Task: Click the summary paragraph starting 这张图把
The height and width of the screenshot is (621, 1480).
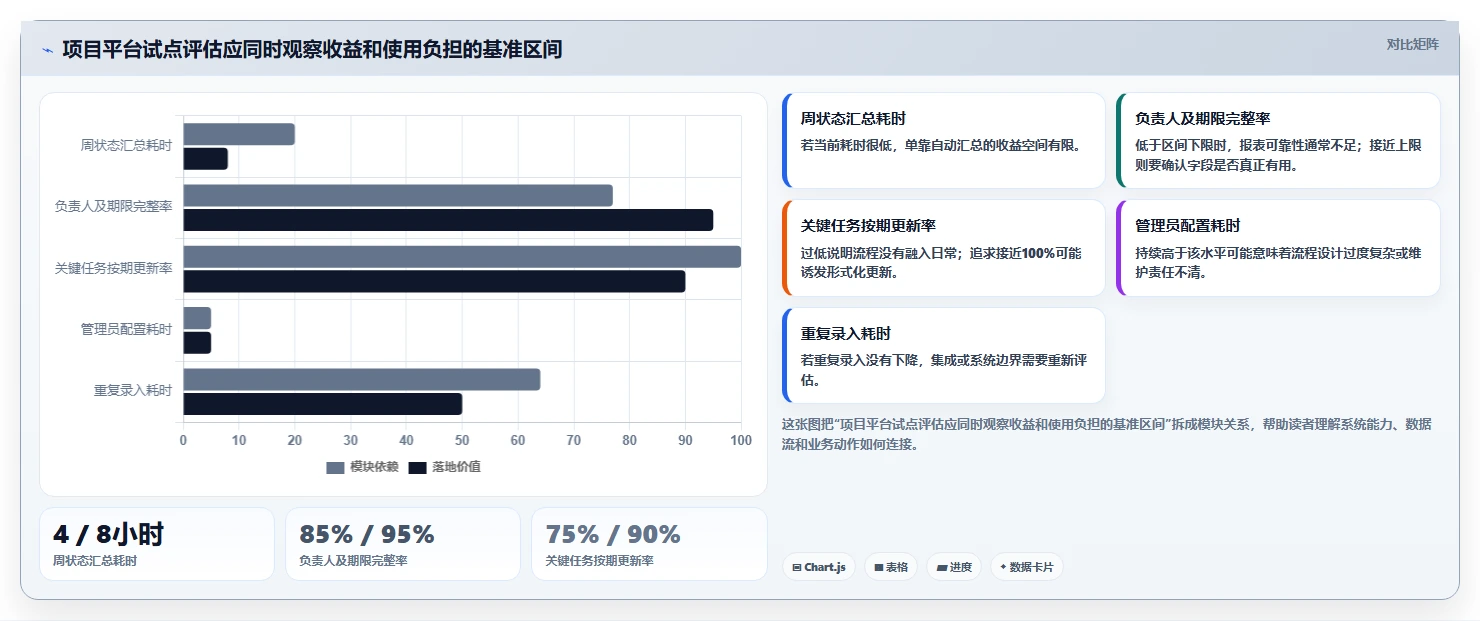Action: (x=1106, y=434)
